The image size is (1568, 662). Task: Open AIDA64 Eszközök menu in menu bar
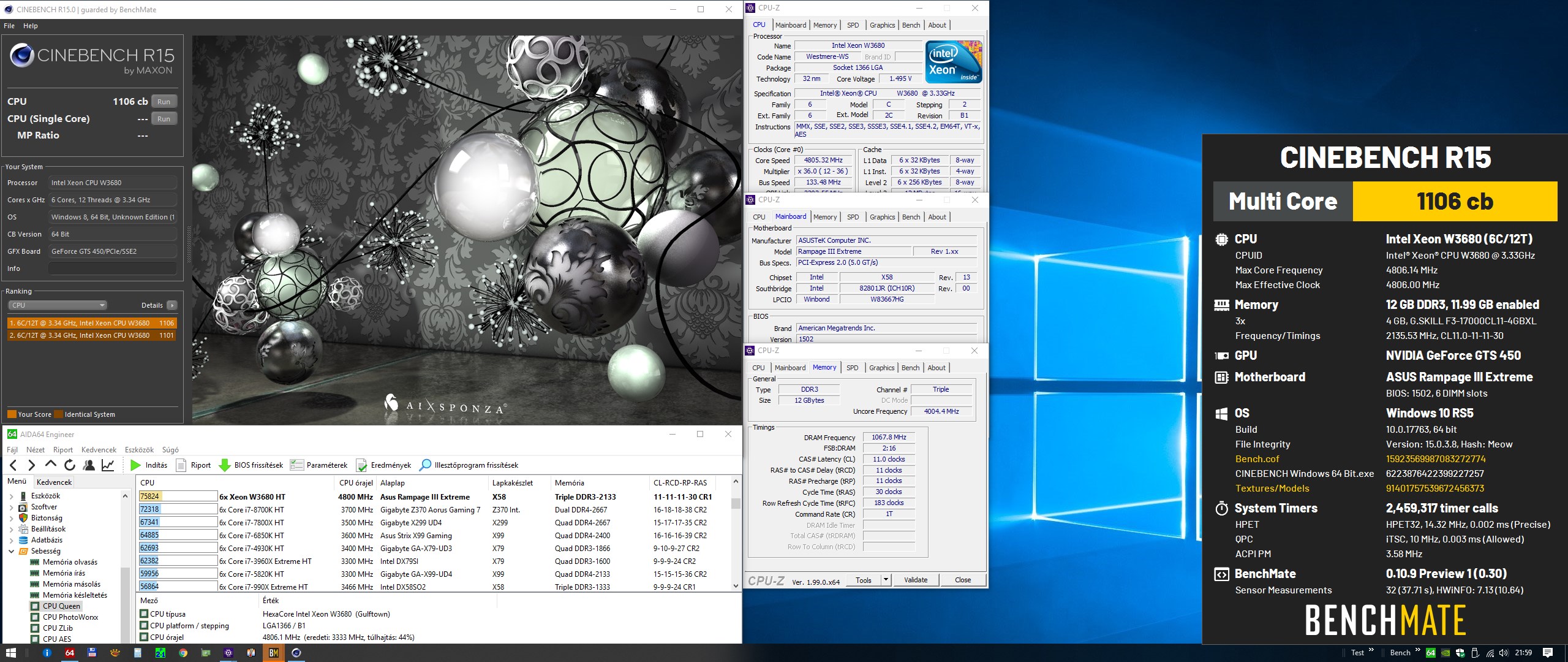[139, 450]
